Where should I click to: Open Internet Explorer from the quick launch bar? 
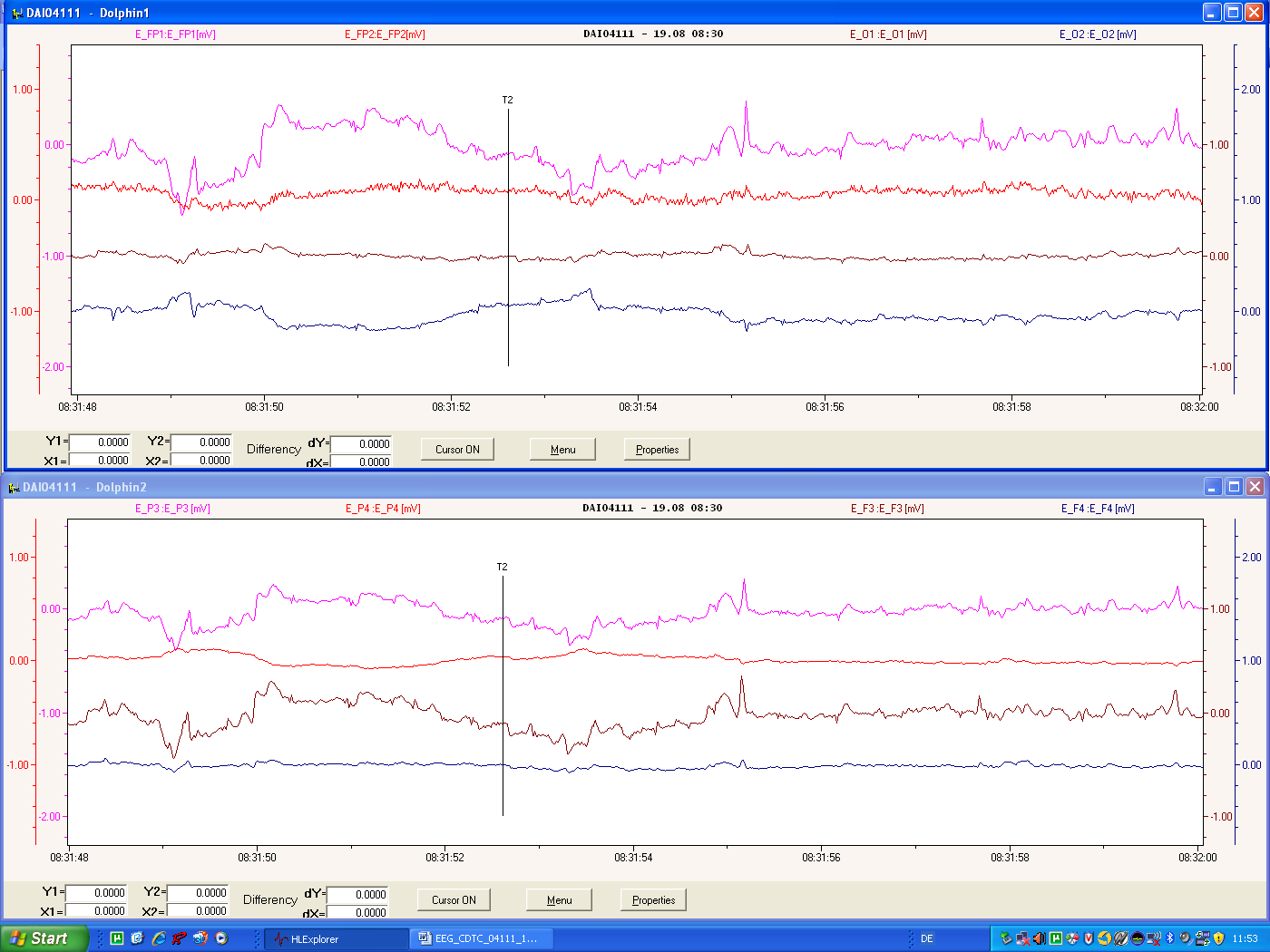159,938
